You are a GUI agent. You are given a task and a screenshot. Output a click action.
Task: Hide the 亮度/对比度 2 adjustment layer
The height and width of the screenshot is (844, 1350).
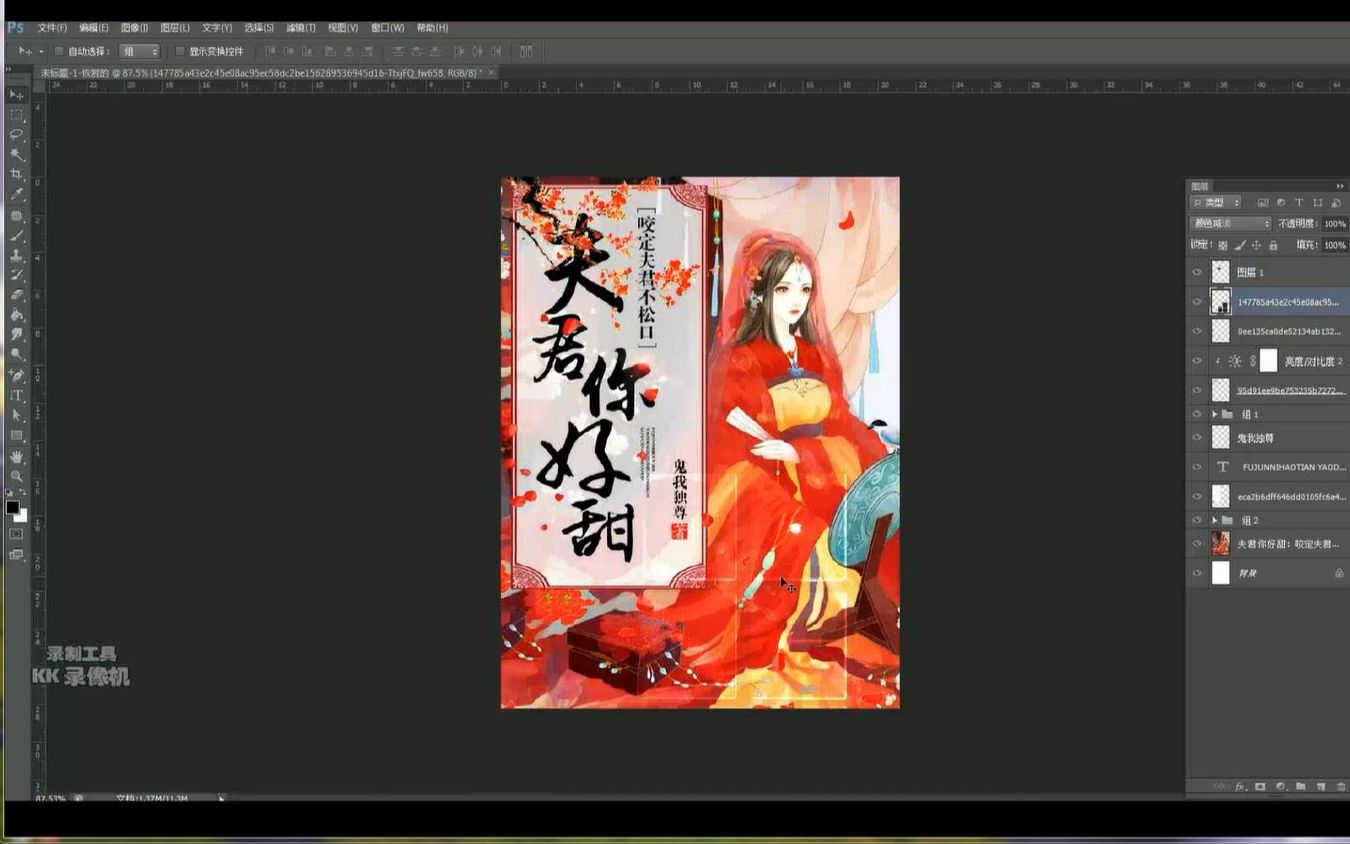(1197, 361)
